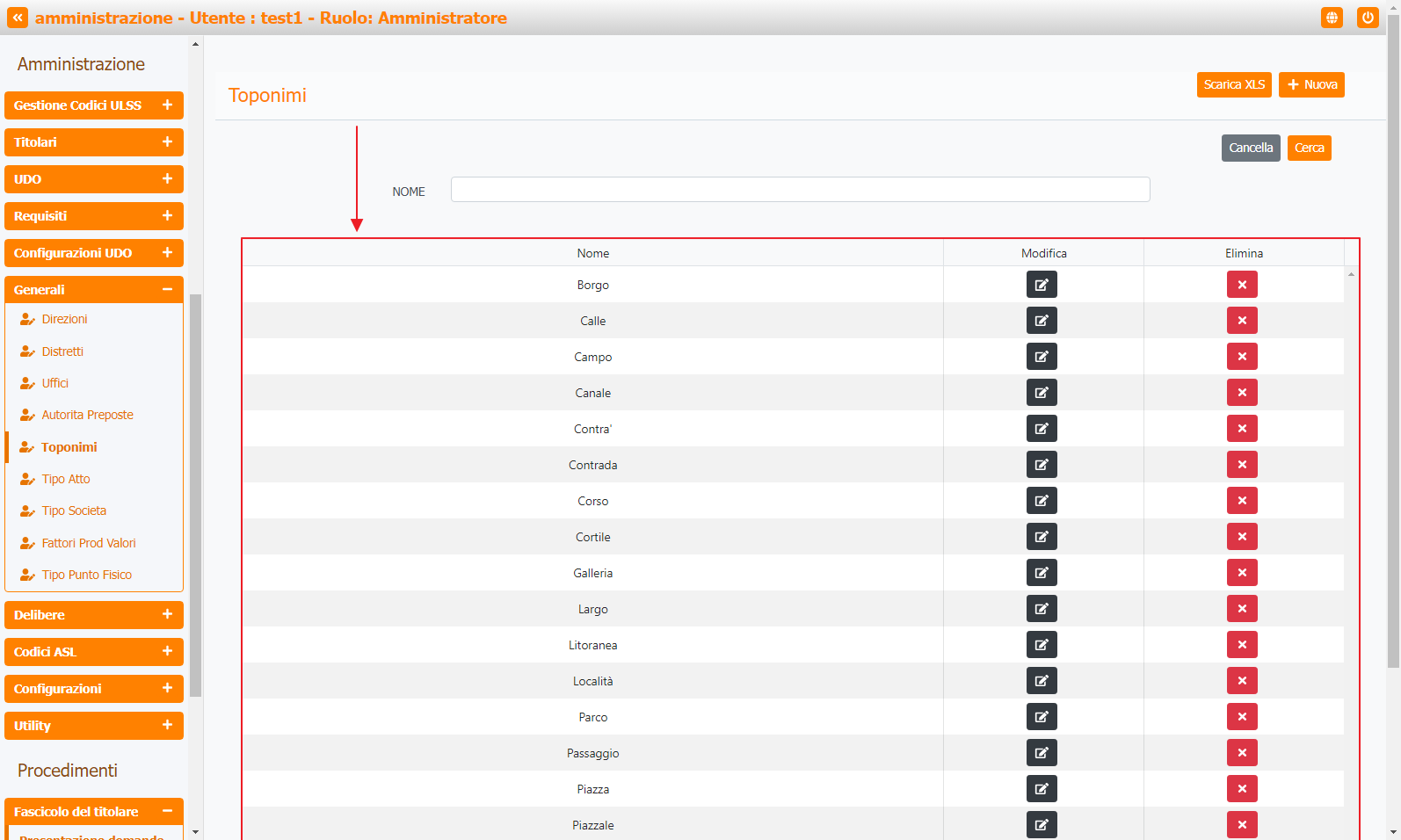Screen dimensions: 1401x840
Task: Expand the Delibere section
Action: pos(93,615)
